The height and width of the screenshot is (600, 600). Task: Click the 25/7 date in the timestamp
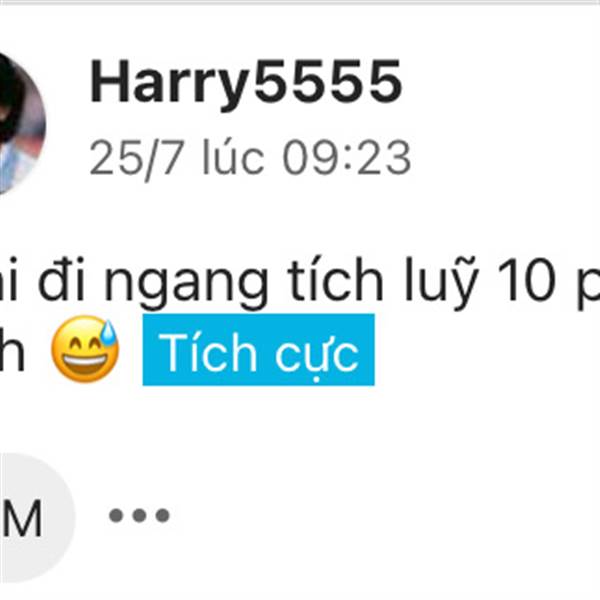tap(137, 159)
